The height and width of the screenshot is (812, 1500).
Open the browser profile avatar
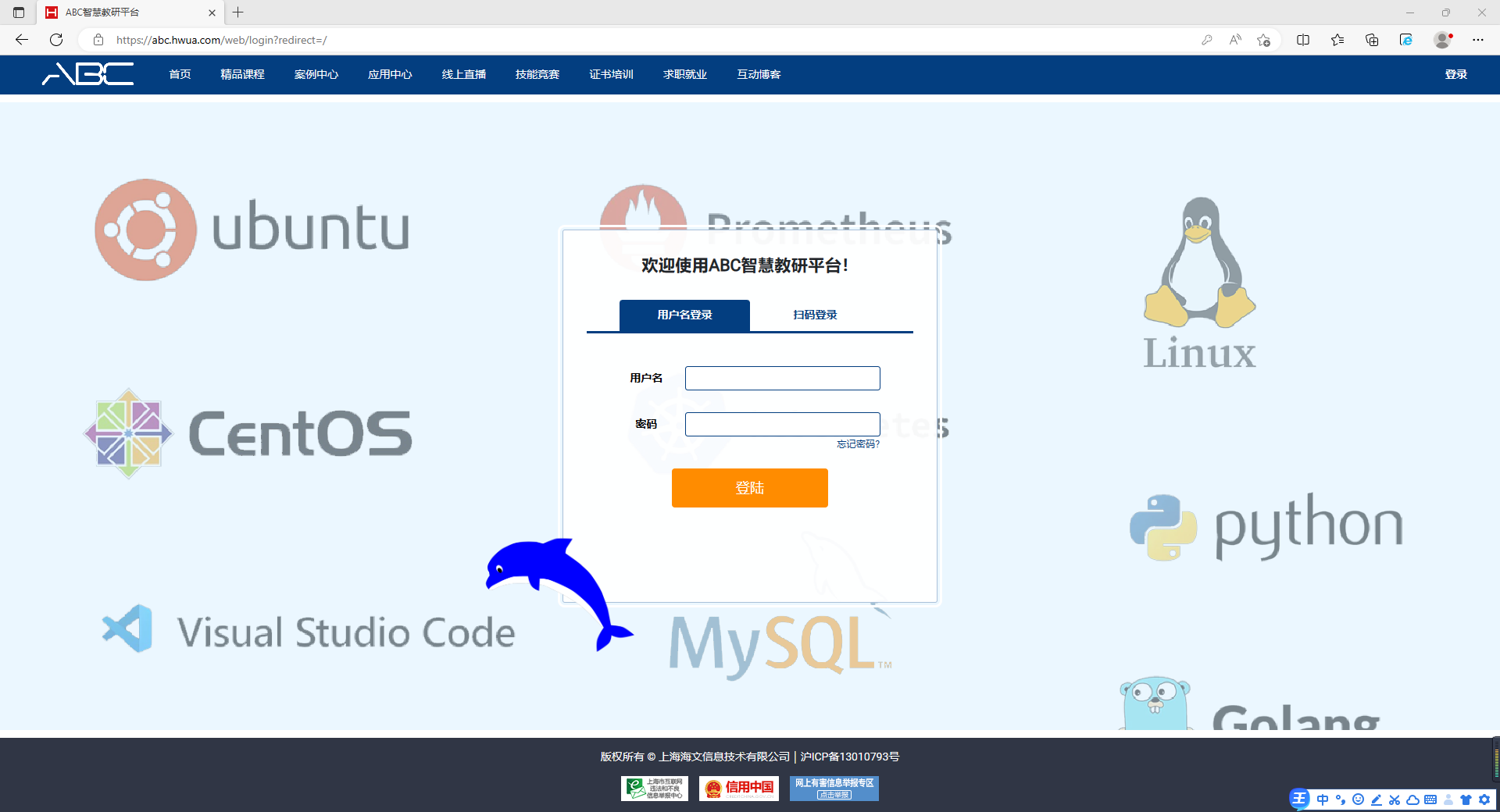tap(1442, 40)
